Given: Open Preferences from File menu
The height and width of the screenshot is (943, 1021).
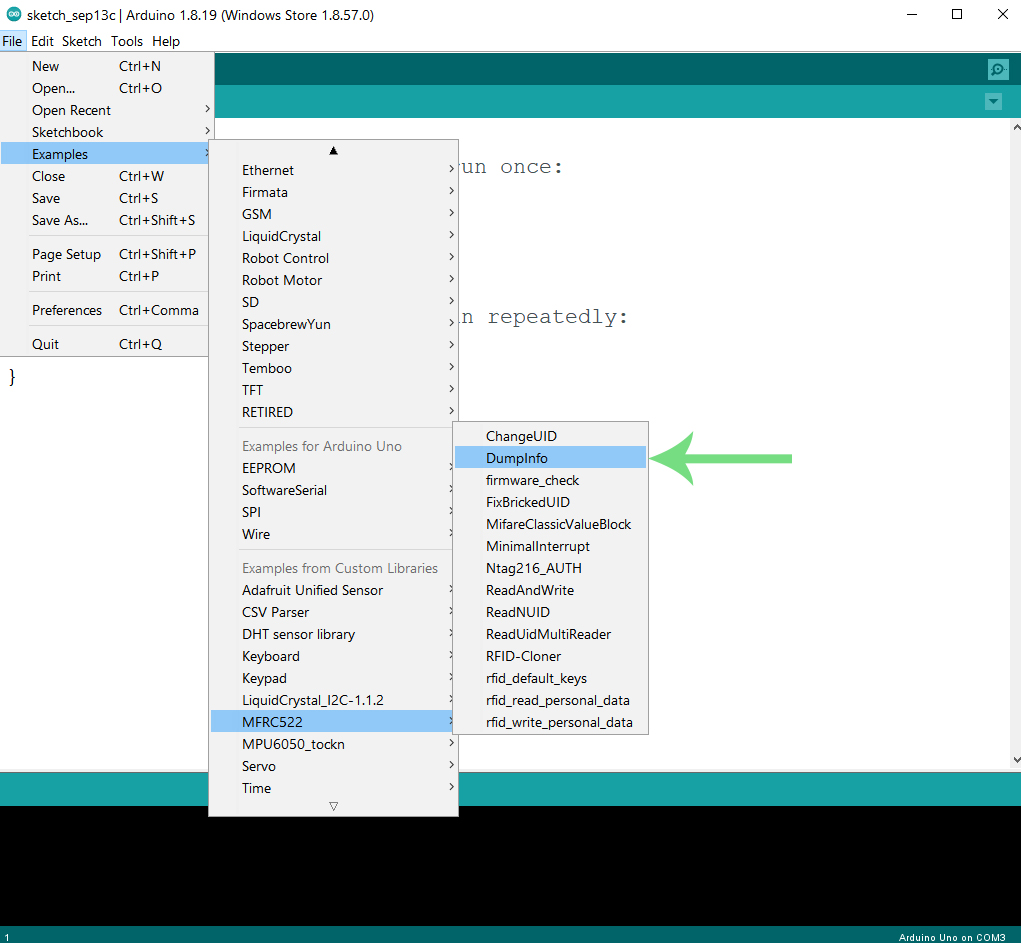Looking at the screenshot, I should (x=104, y=311).
